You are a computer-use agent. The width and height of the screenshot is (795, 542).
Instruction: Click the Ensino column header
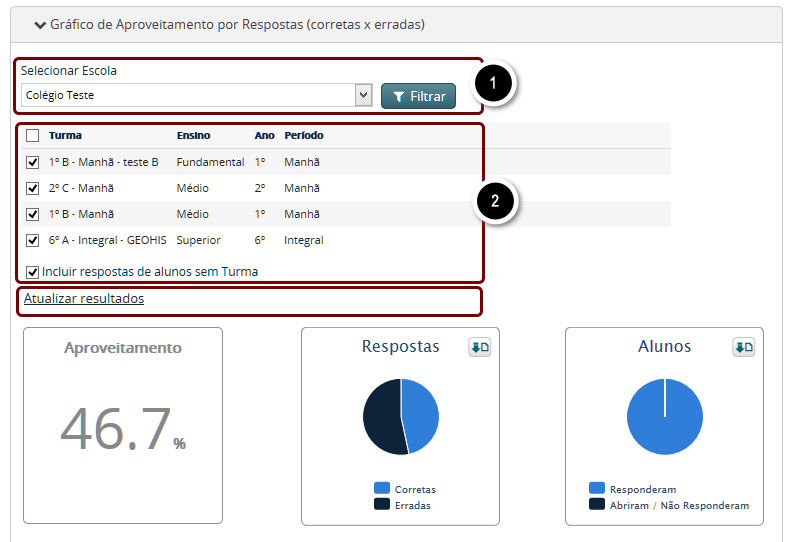coord(193,136)
